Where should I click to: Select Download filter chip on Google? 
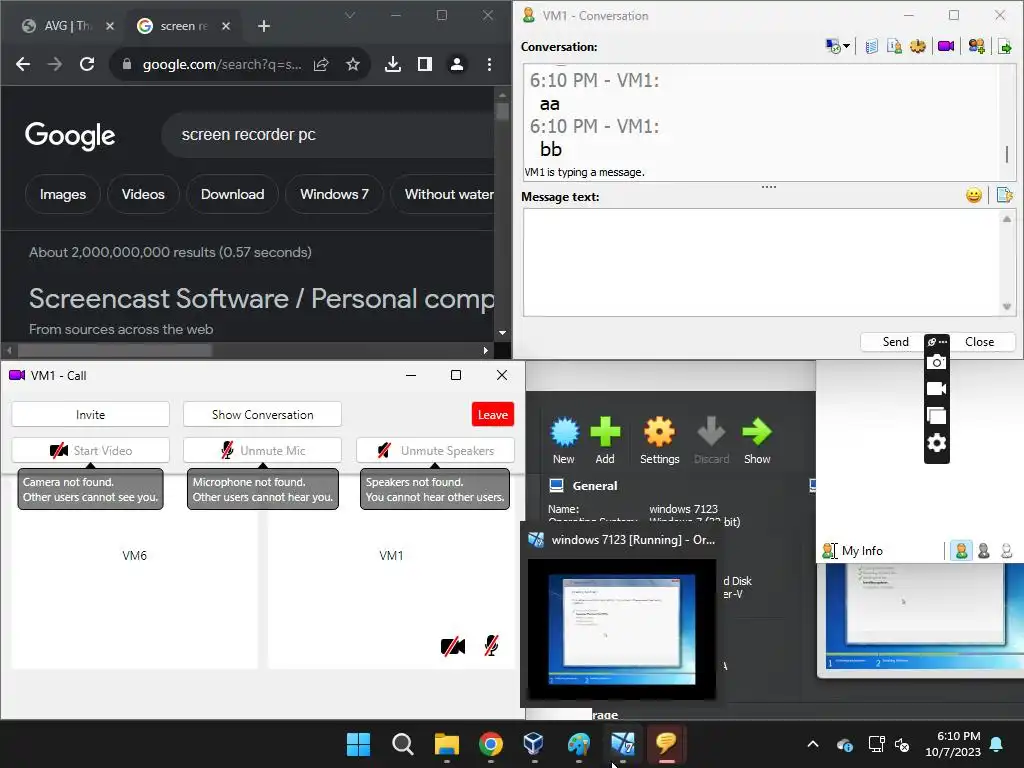[x=232, y=194]
